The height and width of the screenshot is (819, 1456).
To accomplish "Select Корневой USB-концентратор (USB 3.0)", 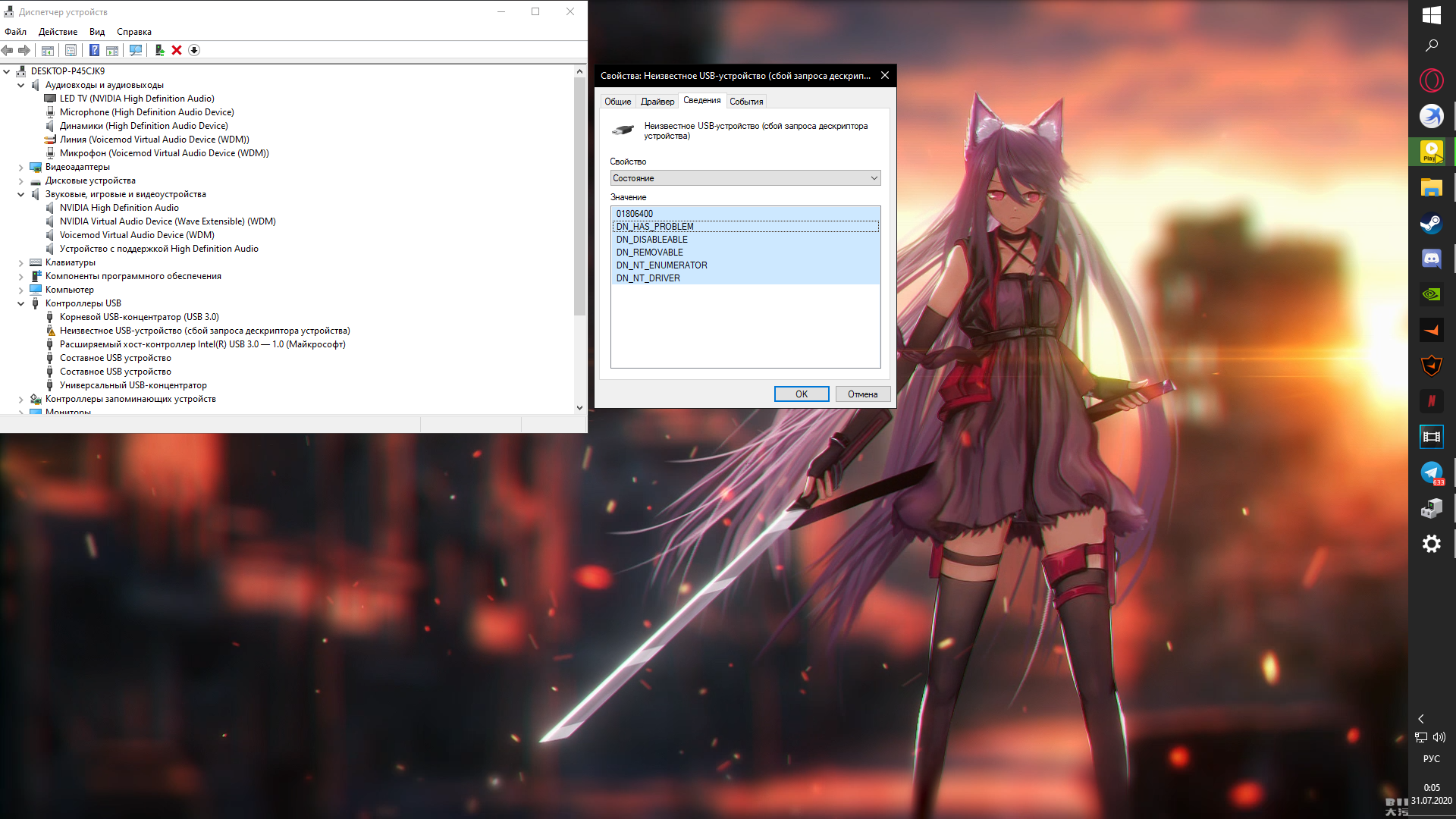I will point(140,317).
